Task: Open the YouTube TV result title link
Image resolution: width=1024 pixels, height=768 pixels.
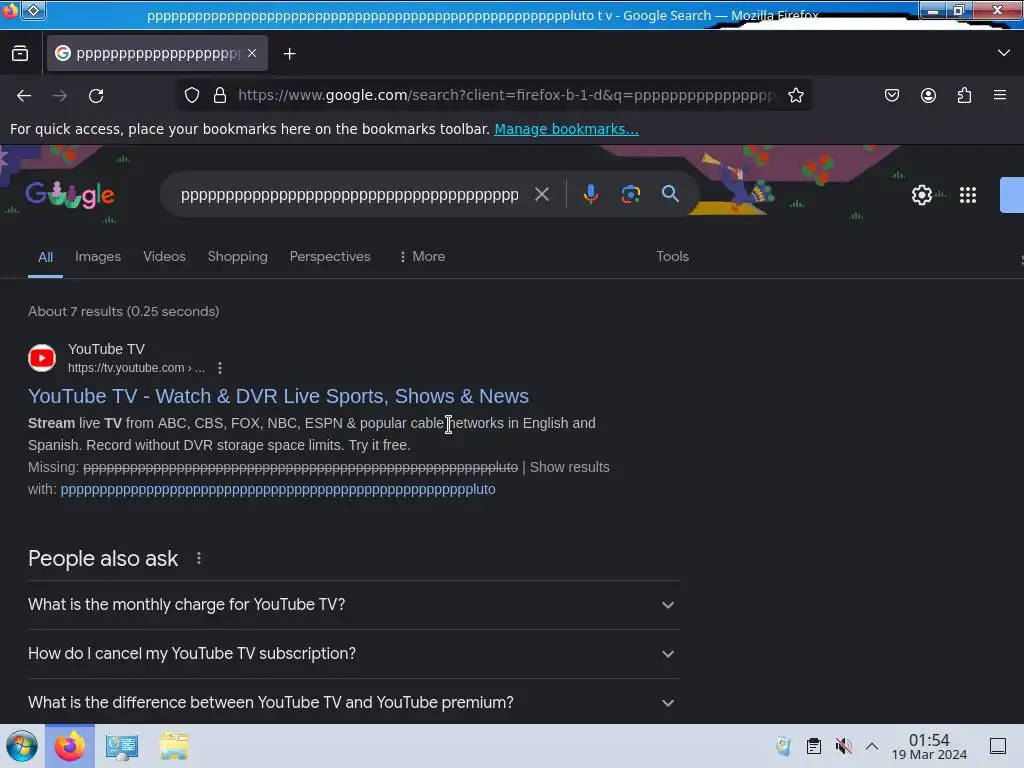Action: 278,396
